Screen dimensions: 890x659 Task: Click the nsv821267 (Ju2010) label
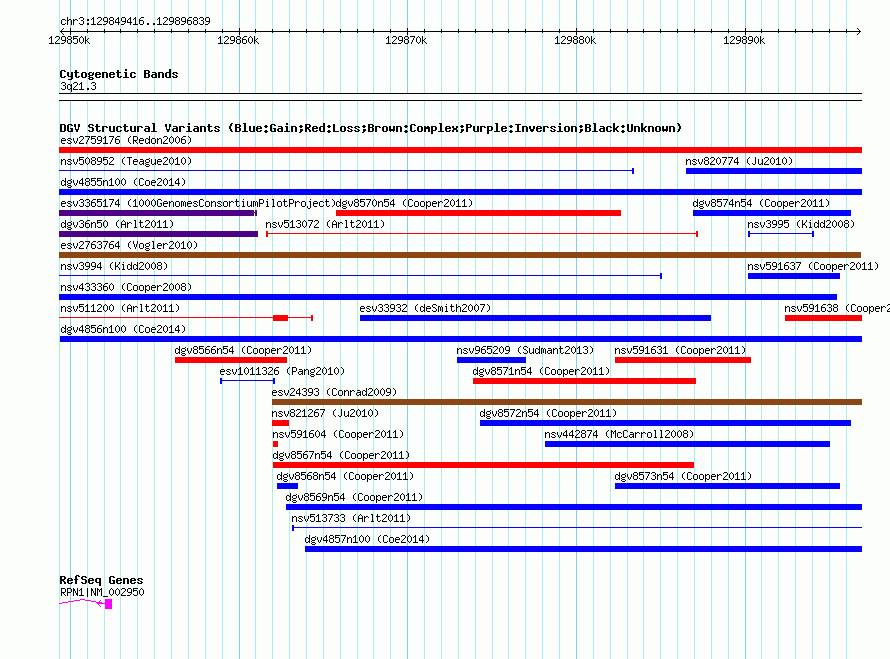[325, 413]
